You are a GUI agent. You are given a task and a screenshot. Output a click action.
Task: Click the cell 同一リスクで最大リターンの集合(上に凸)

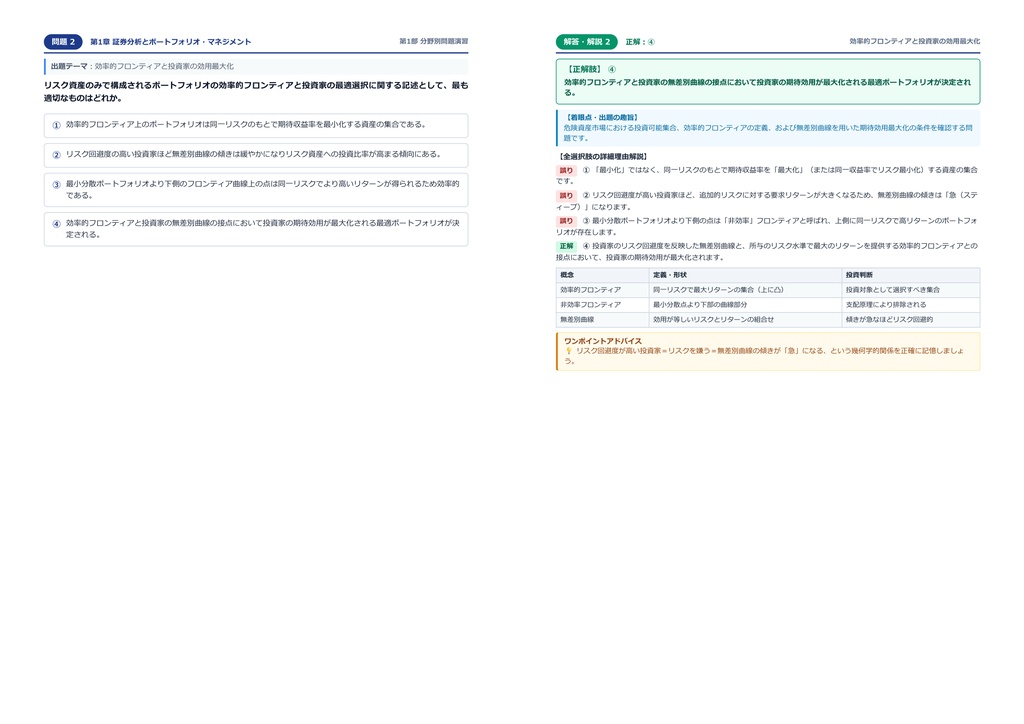[745, 290]
